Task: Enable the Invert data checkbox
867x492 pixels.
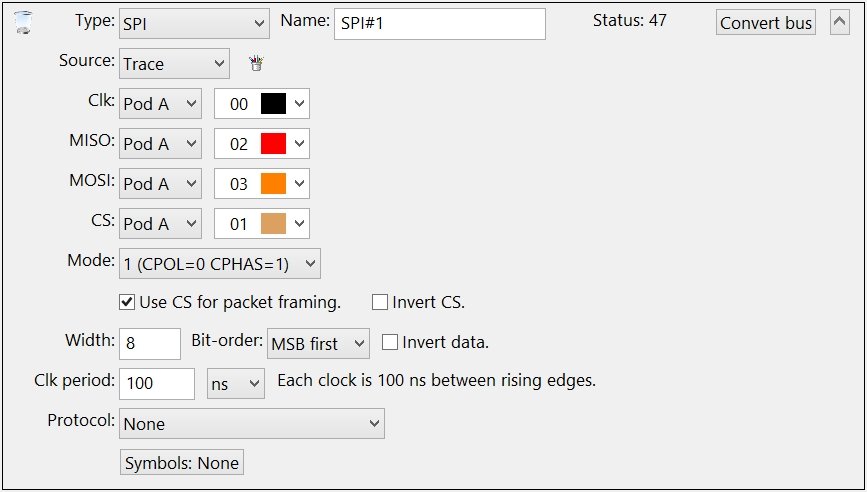Action: pyautogui.click(x=390, y=342)
